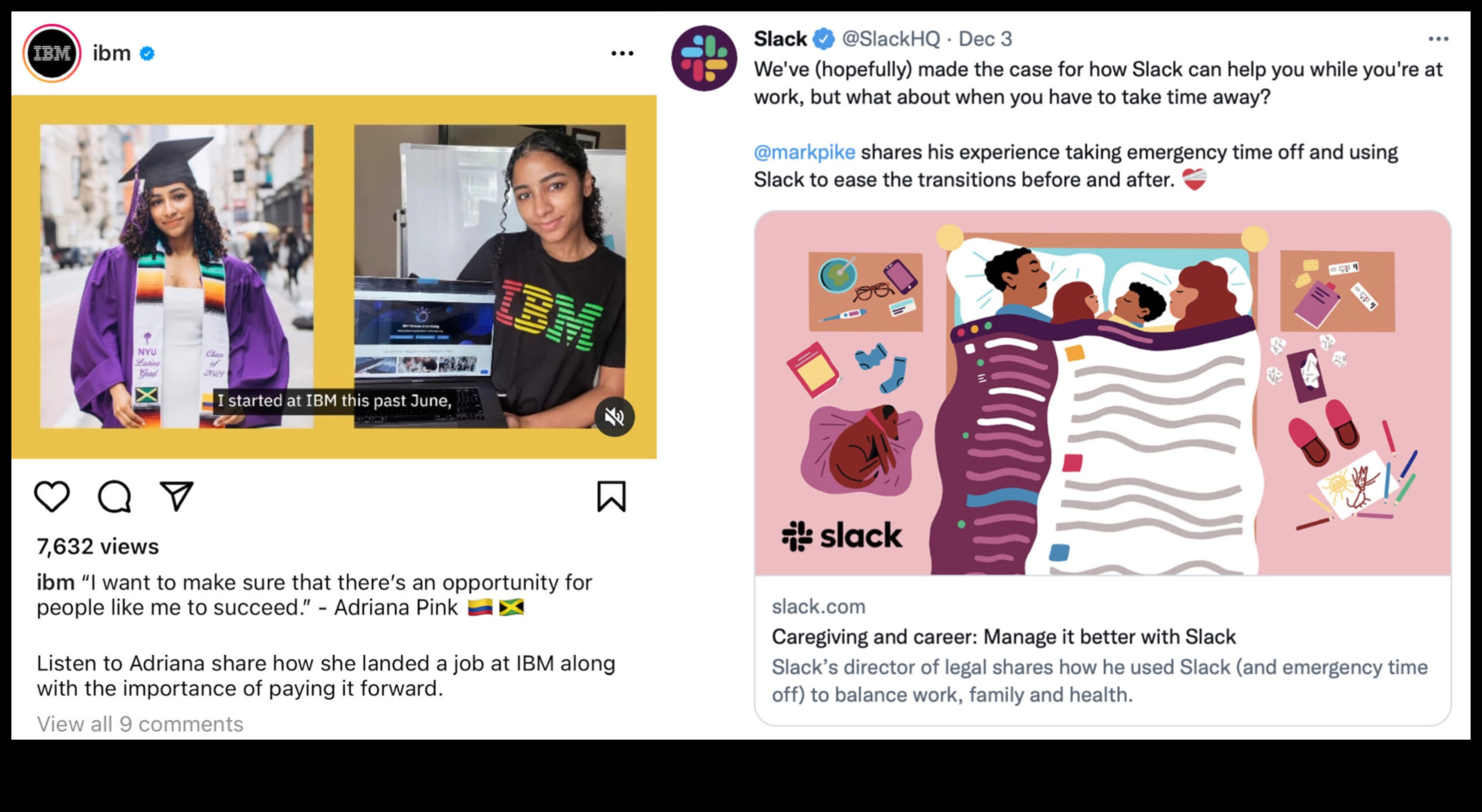Click the slack.com domain link
1482x812 pixels.
[x=818, y=607]
